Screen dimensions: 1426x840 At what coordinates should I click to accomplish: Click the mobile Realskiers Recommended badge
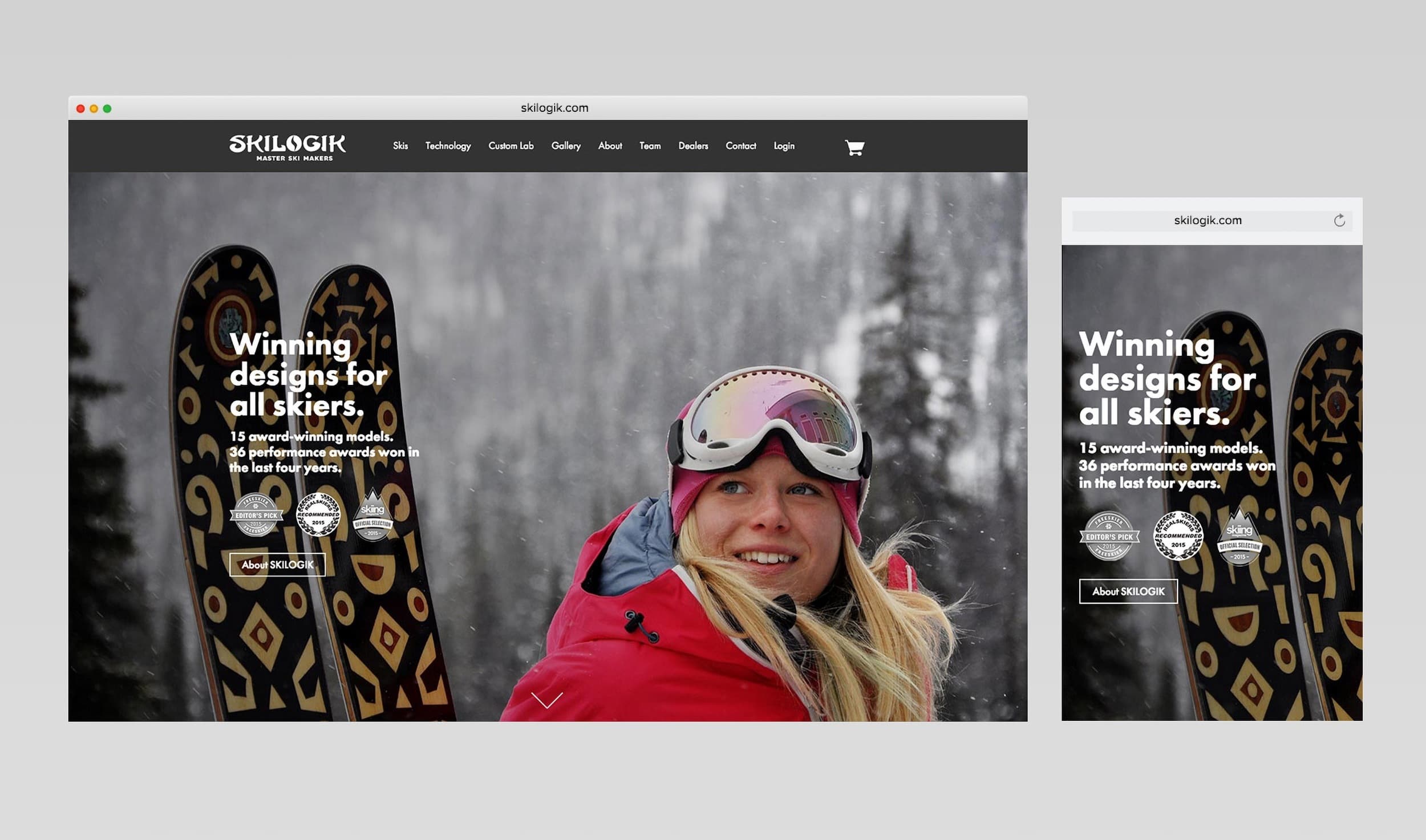point(1178,537)
